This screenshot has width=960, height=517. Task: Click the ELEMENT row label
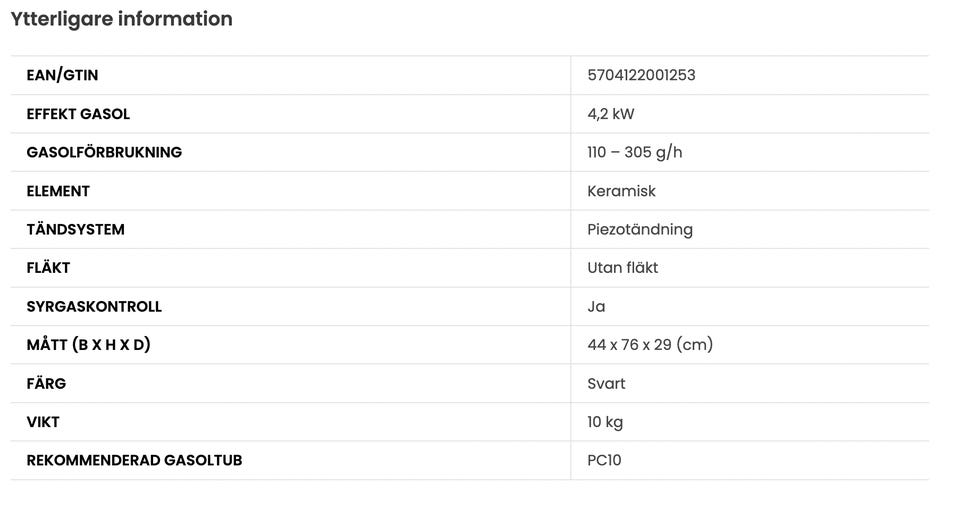tap(58, 191)
